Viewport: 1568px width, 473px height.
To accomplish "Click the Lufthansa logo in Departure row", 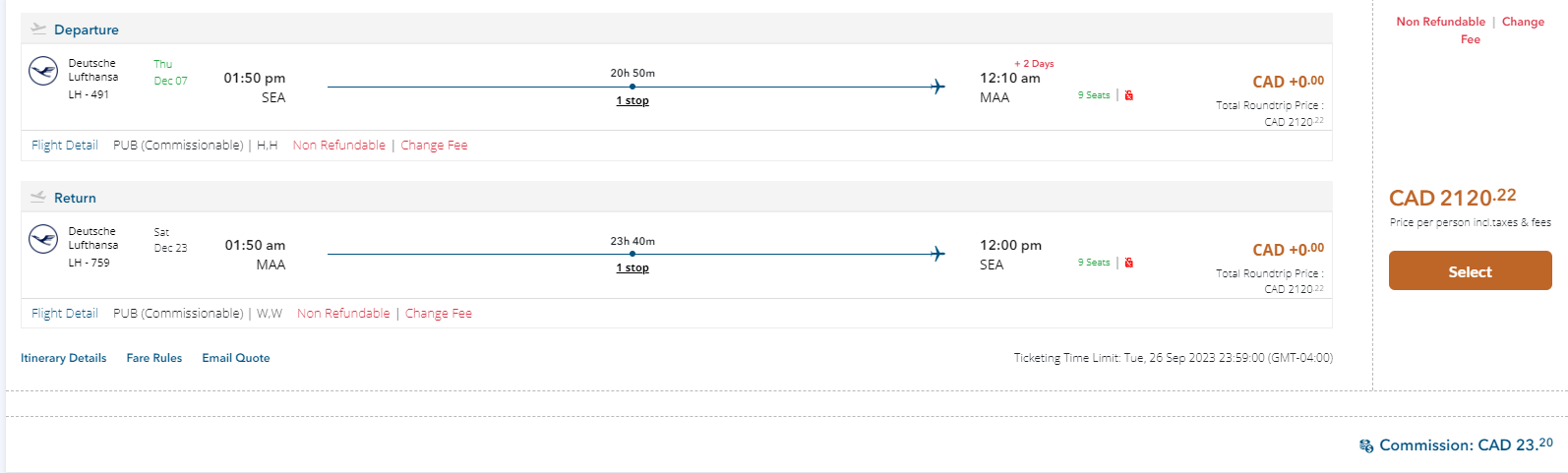I will pos(43,71).
